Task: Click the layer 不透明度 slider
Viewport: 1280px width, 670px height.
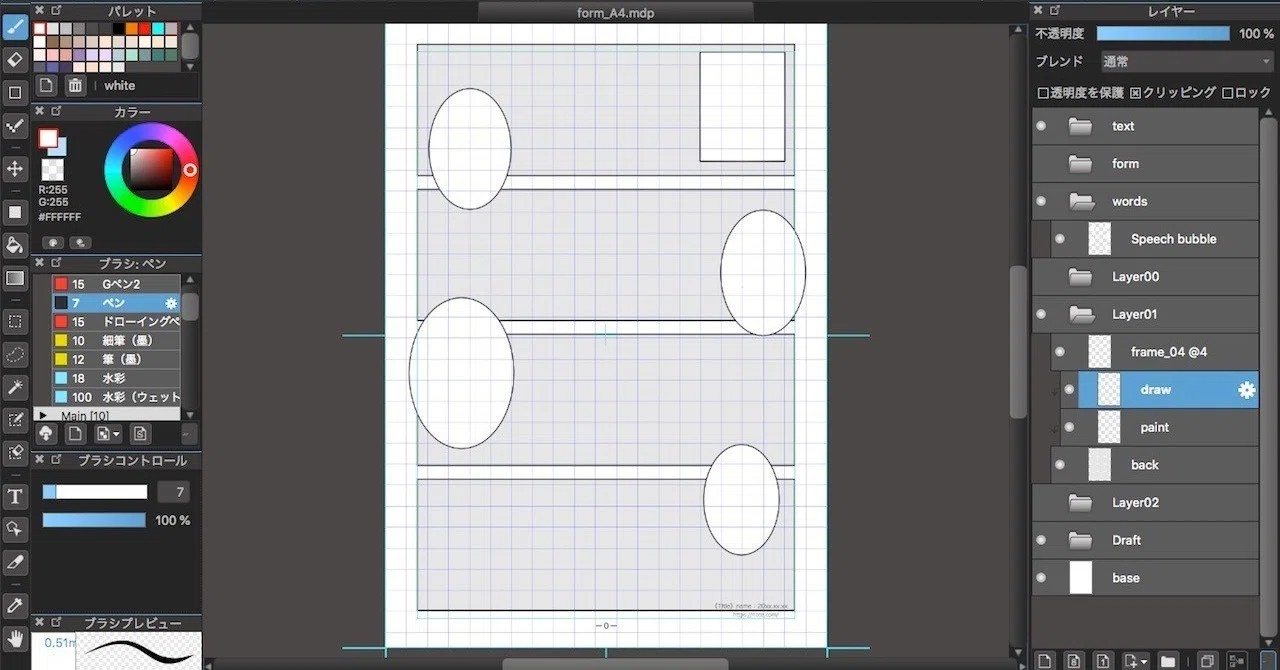Action: click(x=1163, y=33)
